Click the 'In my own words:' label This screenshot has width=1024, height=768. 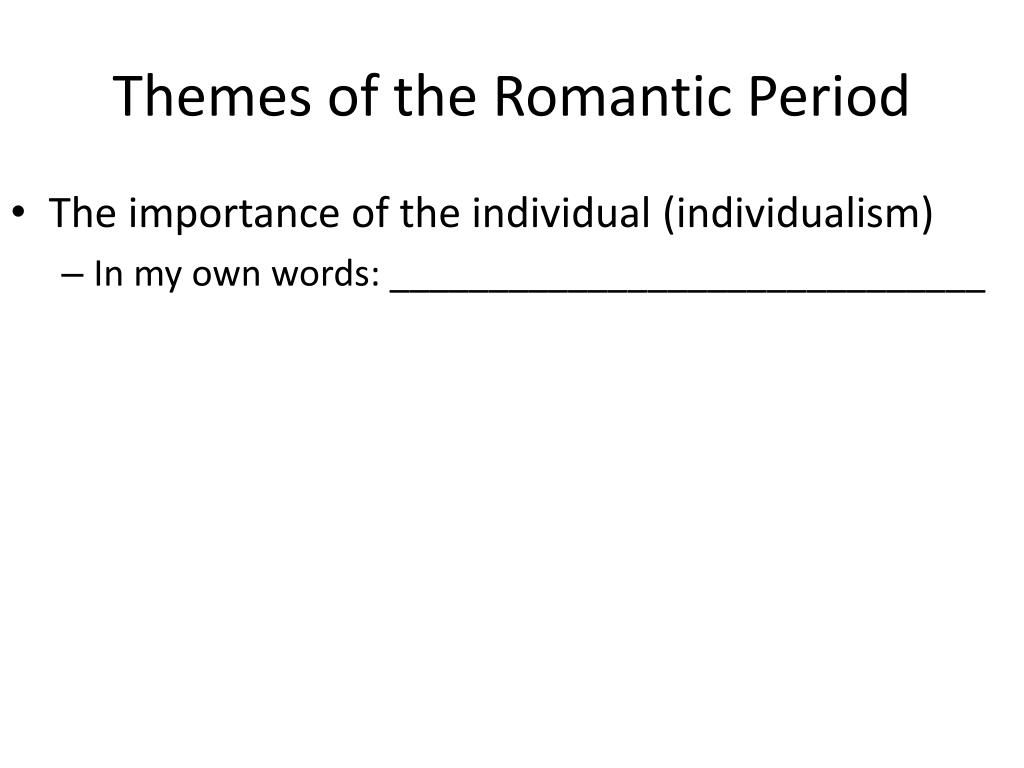(236, 274)
